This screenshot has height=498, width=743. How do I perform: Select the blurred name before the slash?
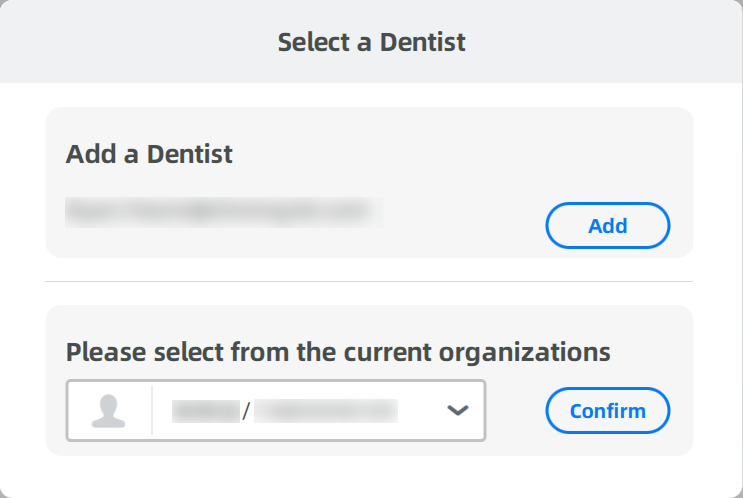206,411
